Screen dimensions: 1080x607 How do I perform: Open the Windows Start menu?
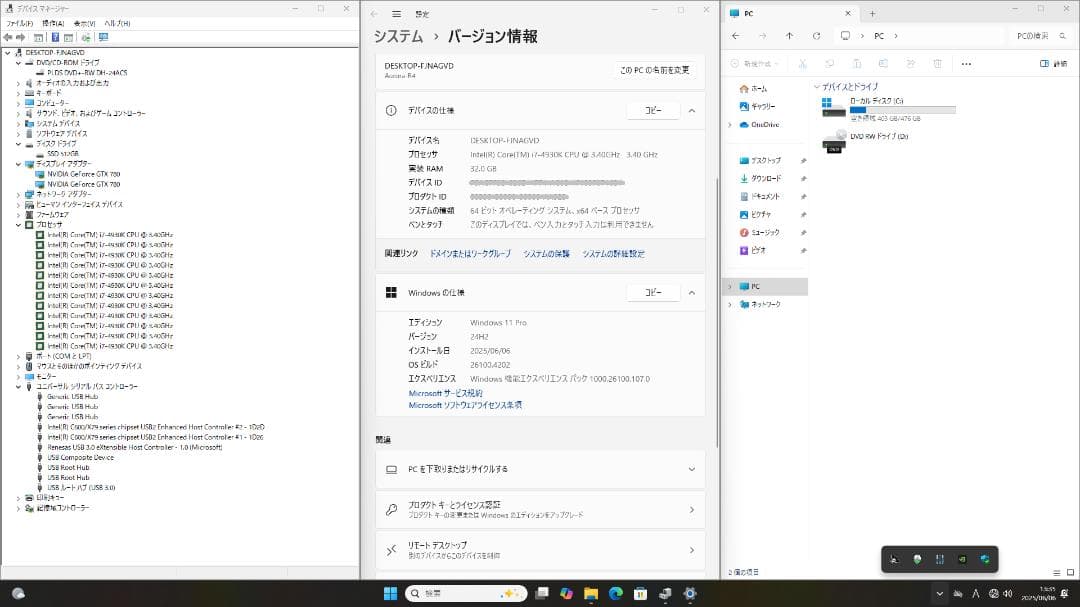tap(389, 593)
